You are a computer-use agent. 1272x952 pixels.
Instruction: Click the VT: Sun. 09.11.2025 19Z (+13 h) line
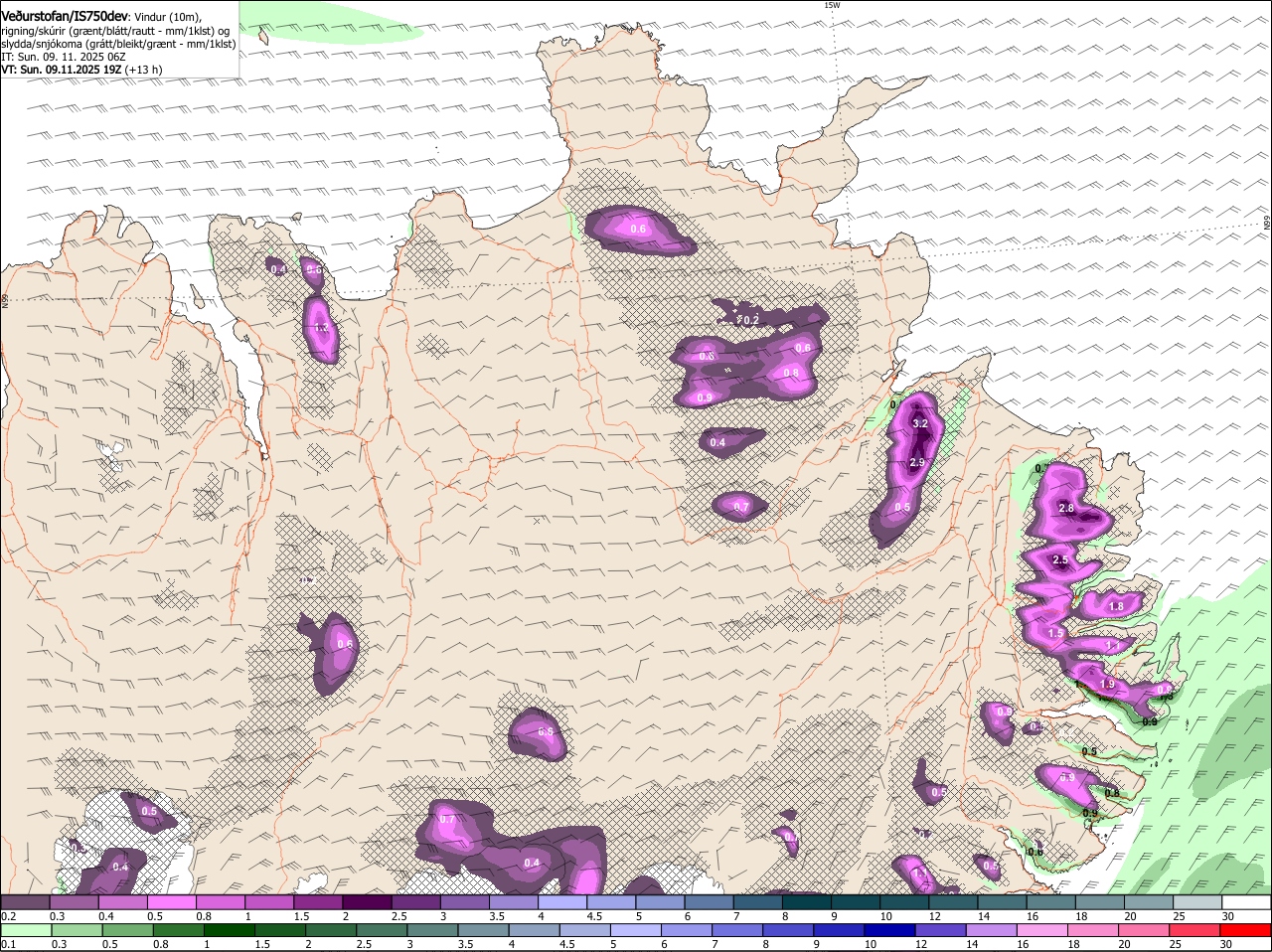coord(81,70)
